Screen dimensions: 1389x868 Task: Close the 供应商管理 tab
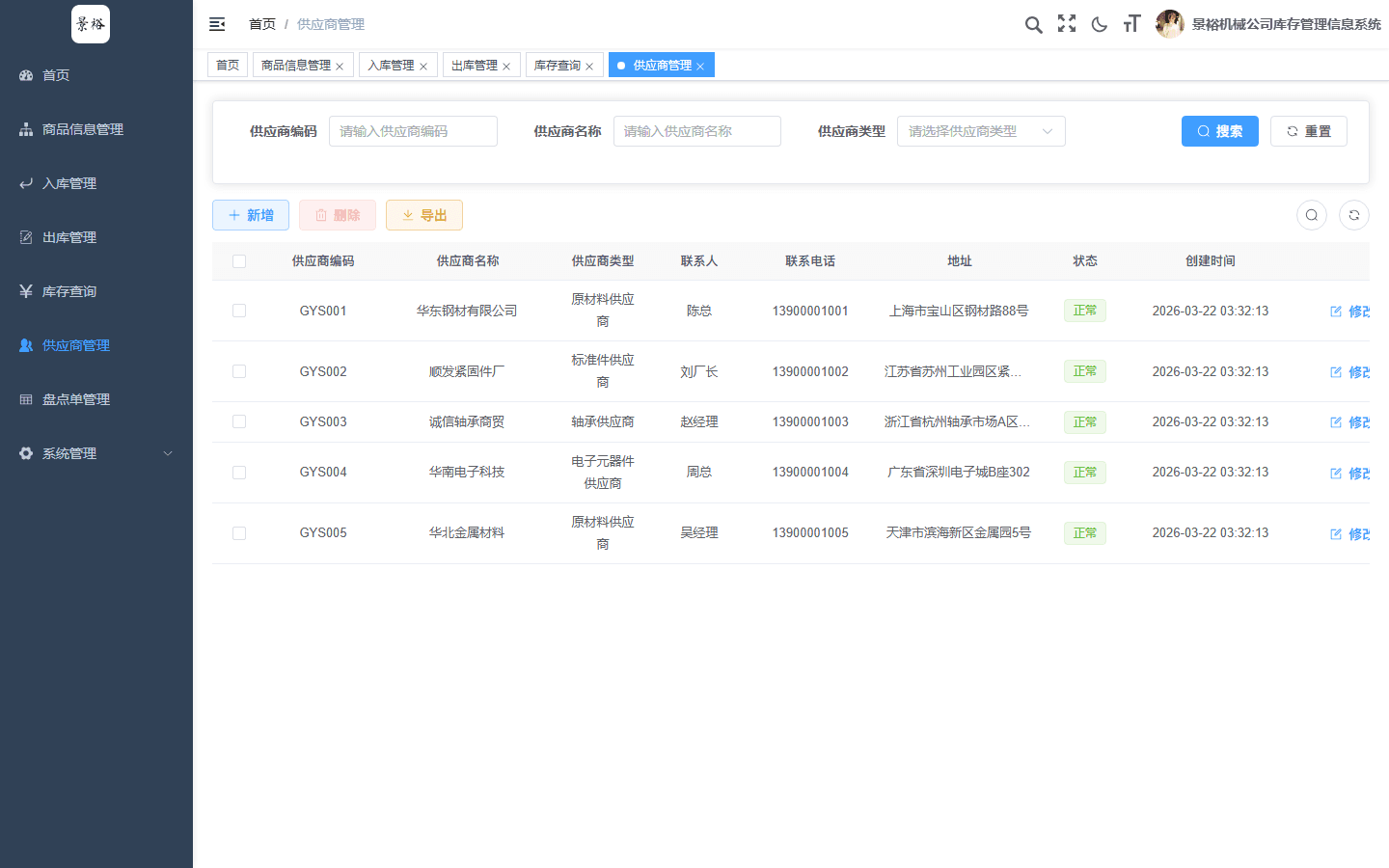pos(700,67)
